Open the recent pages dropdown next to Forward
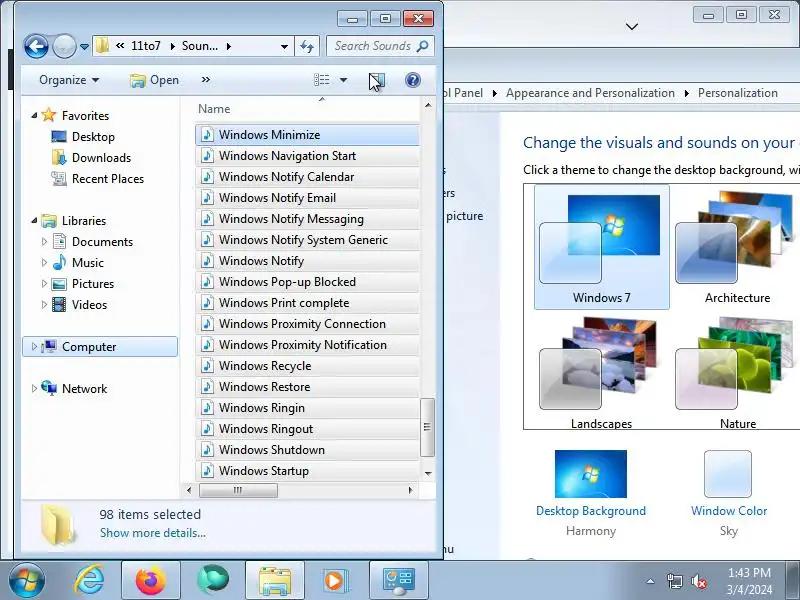This screenshot has height=600, width=800. [x=84, y=47]
